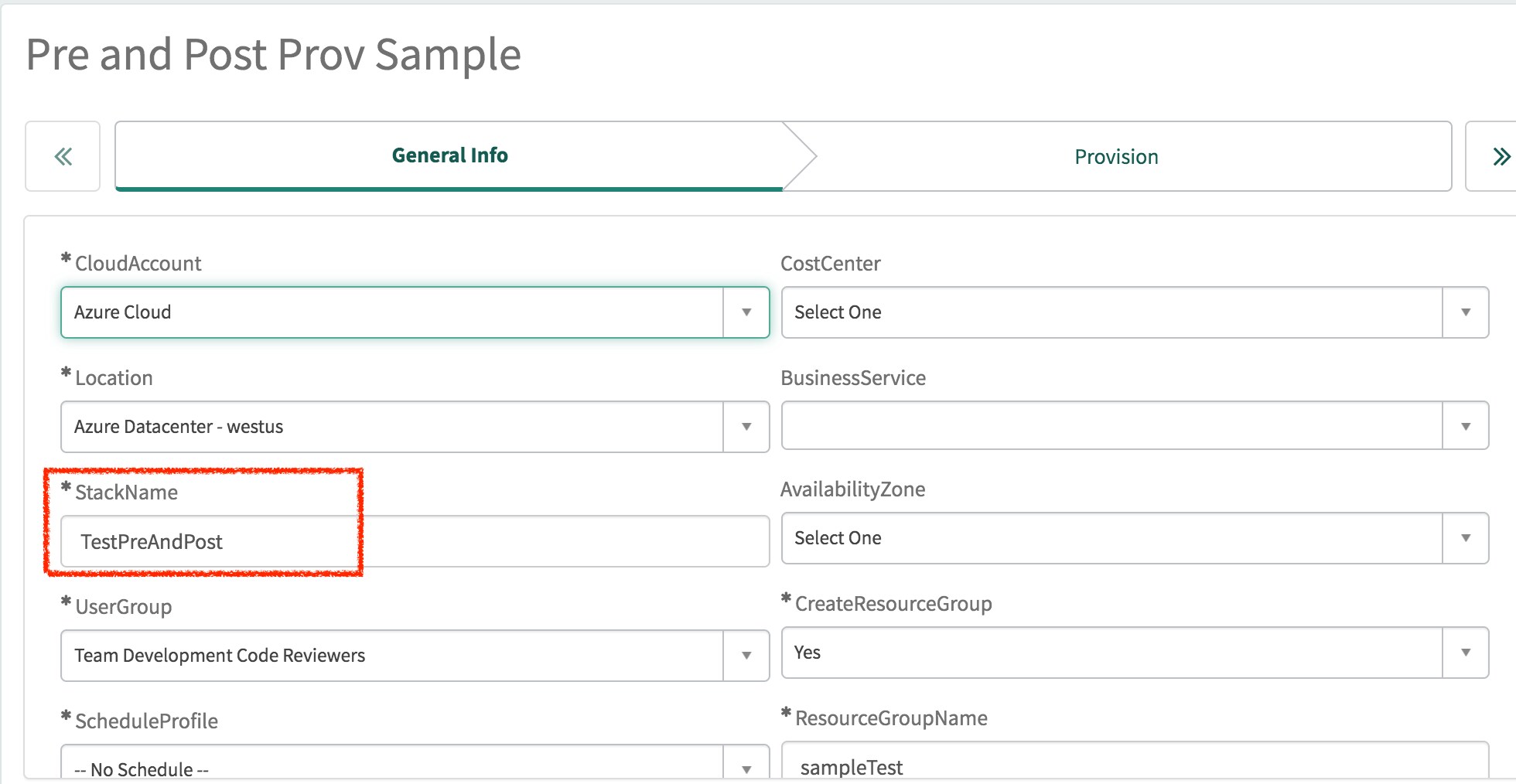
Task: Click the right double-chevron to scroll steps forward
Action: tap(1501, 155)
